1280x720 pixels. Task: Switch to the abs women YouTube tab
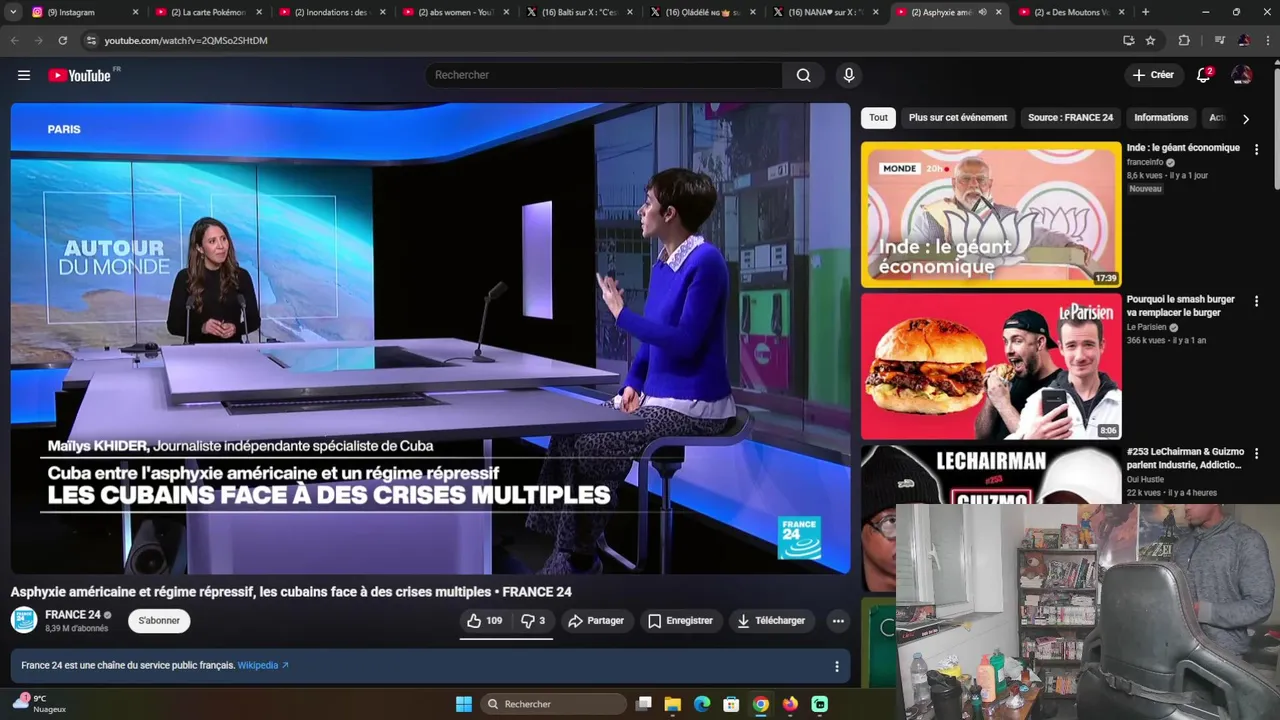coord(453,12)
